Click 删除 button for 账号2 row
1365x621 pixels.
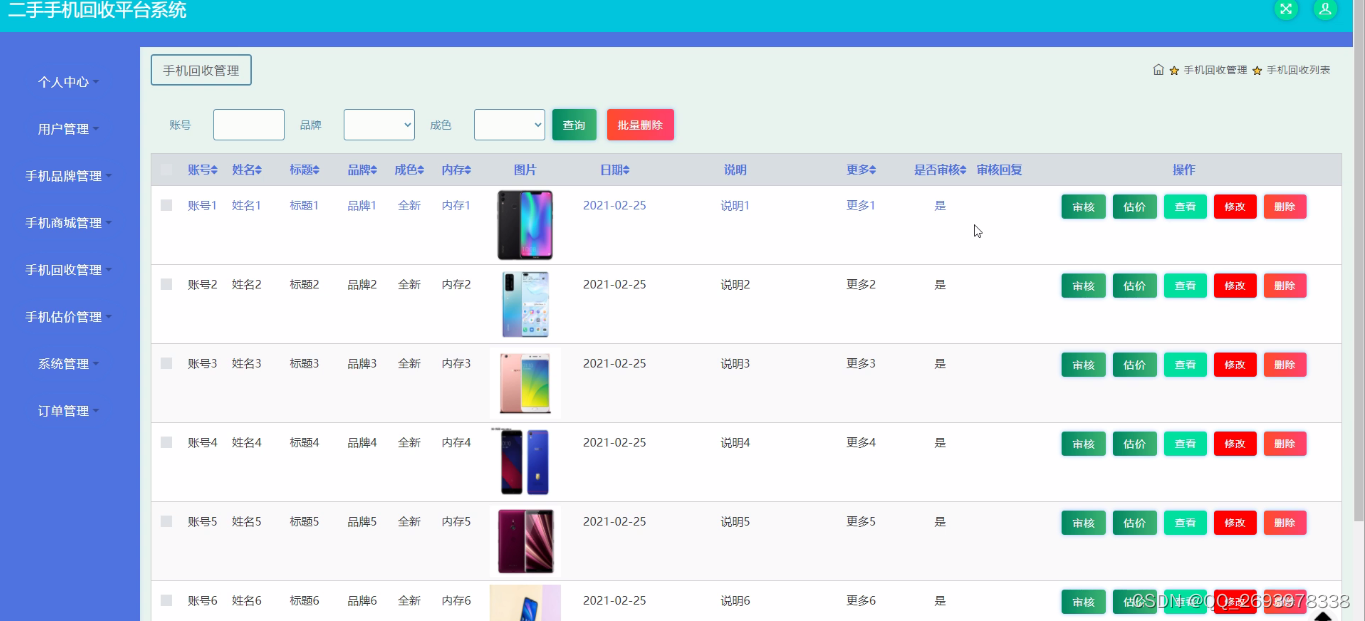point(1285,286)
